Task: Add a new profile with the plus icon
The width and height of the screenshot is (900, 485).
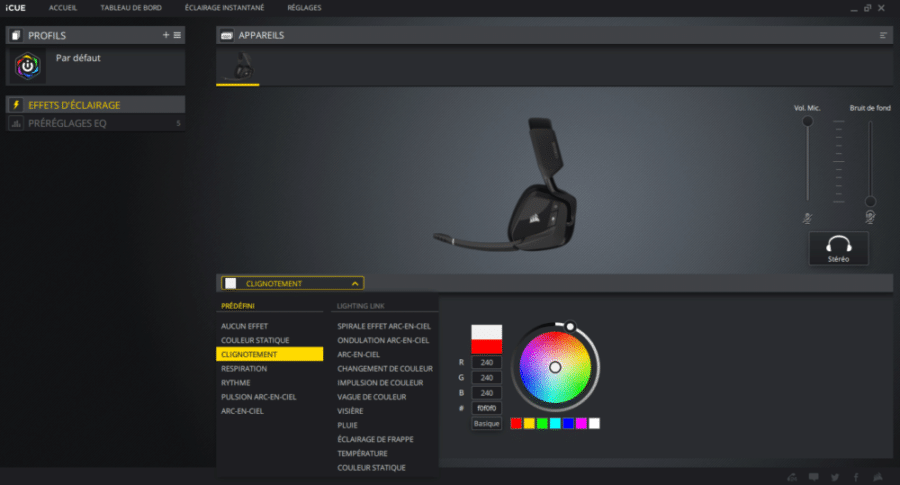Action: click(166, 35)
